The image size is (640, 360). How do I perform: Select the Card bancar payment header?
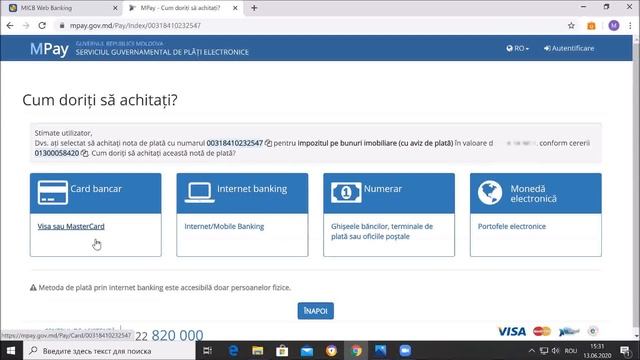click(x=96, y=193)
